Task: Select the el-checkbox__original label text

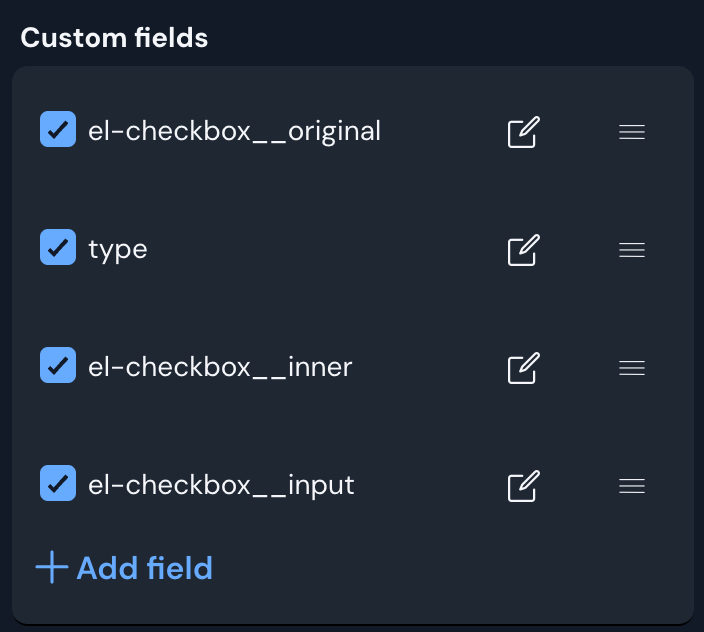Action: click(234, 132)
